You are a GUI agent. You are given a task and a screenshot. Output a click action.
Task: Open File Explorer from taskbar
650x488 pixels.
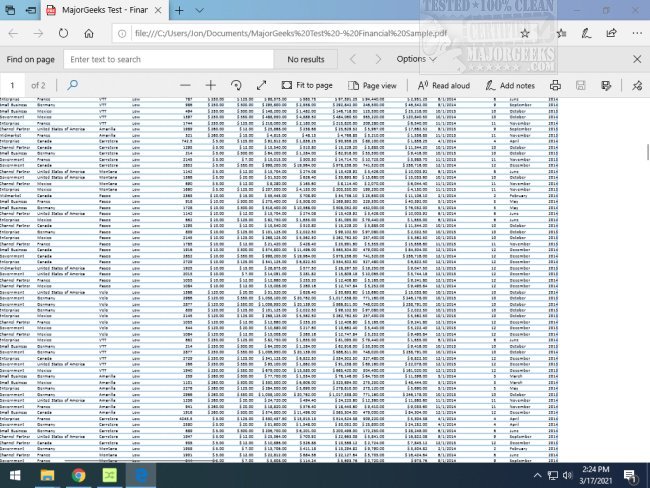coord(47,475)
